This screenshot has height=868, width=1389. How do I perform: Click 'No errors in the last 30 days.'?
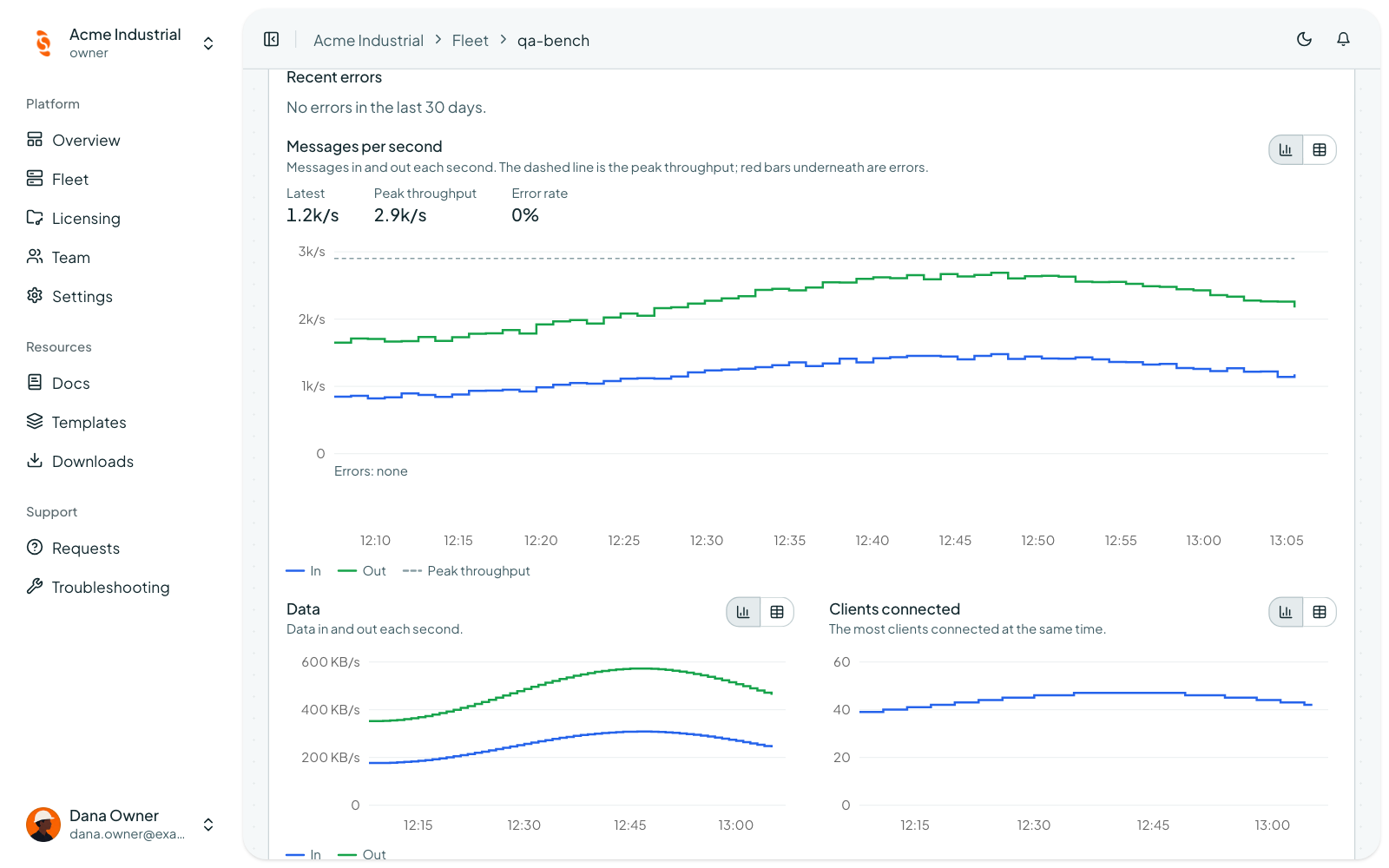(386, 108)
